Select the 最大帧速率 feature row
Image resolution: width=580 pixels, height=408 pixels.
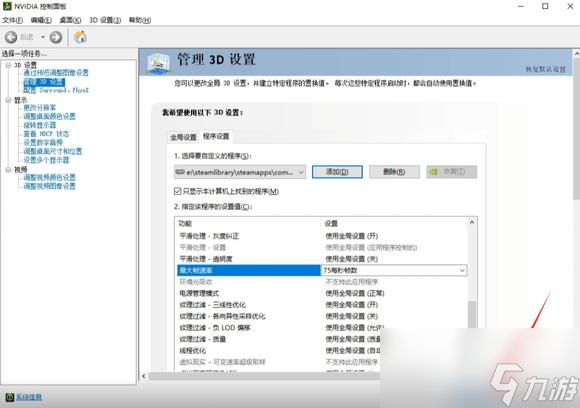click(249, 270)
